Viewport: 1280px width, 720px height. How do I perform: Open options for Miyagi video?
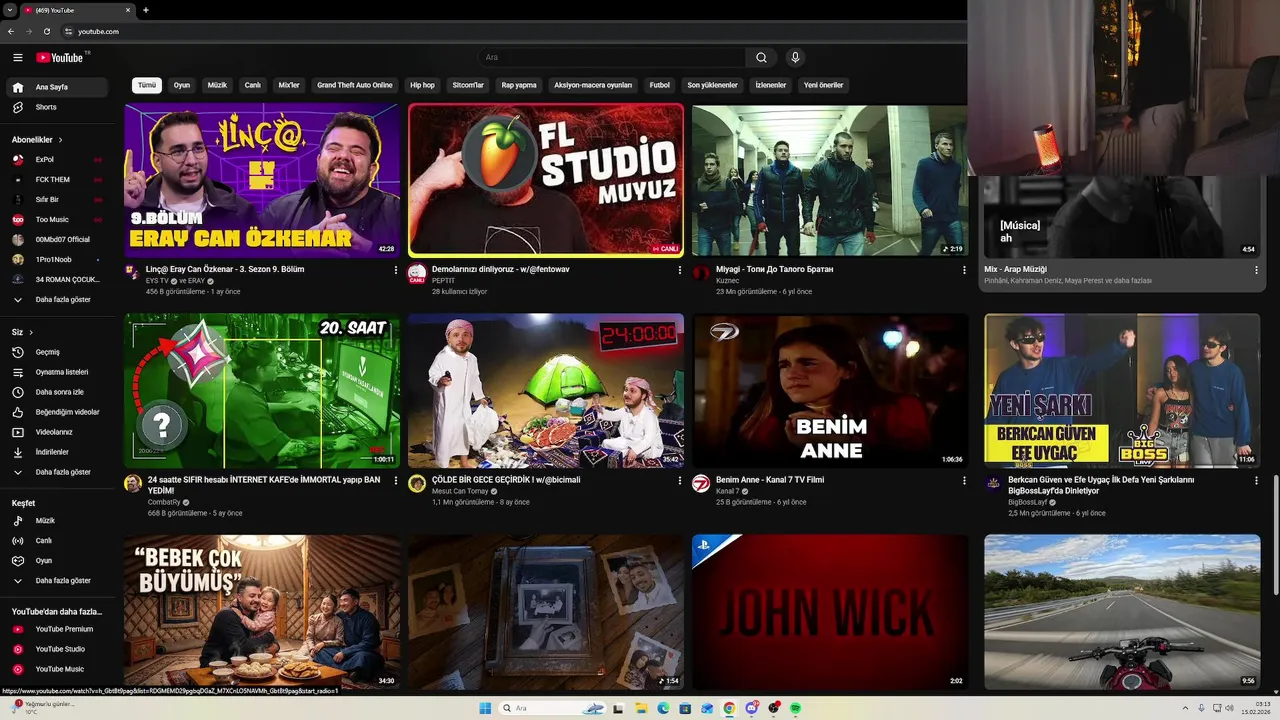pyautogui.click(x=964, y=270)
